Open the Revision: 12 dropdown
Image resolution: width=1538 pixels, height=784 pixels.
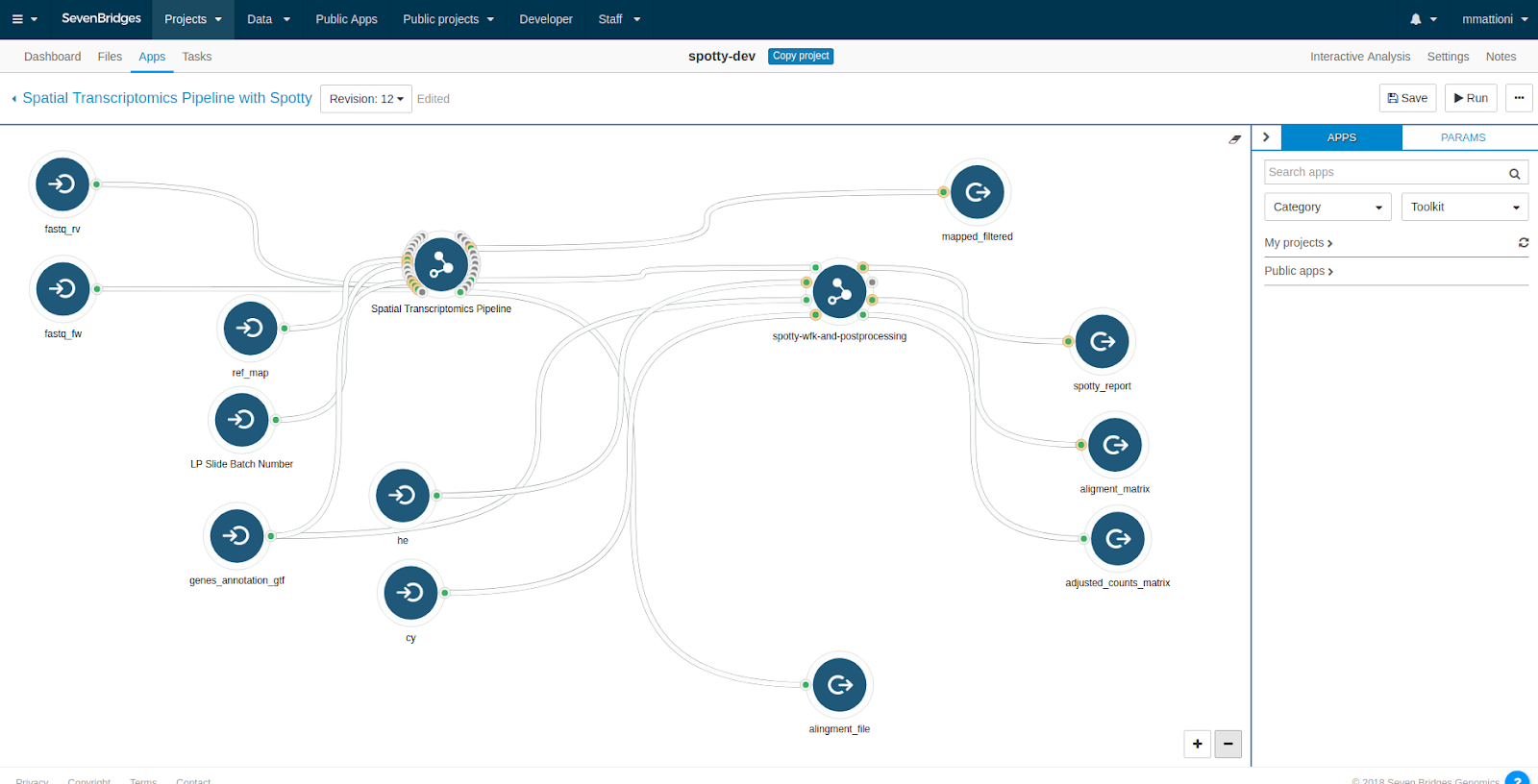[x=366, y=99]
